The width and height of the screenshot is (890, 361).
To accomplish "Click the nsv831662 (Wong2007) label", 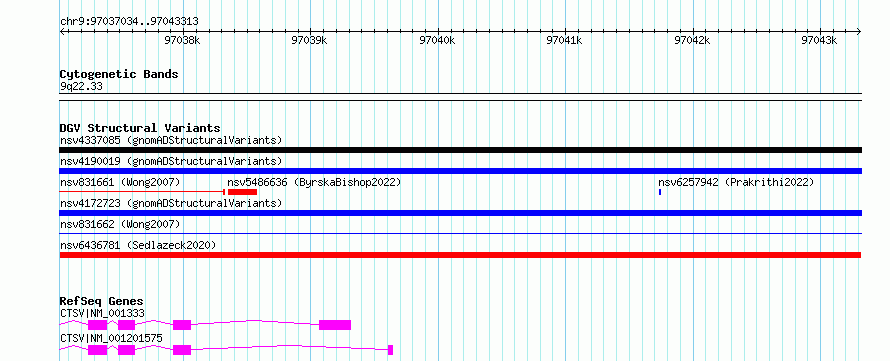I will (120, 224).
